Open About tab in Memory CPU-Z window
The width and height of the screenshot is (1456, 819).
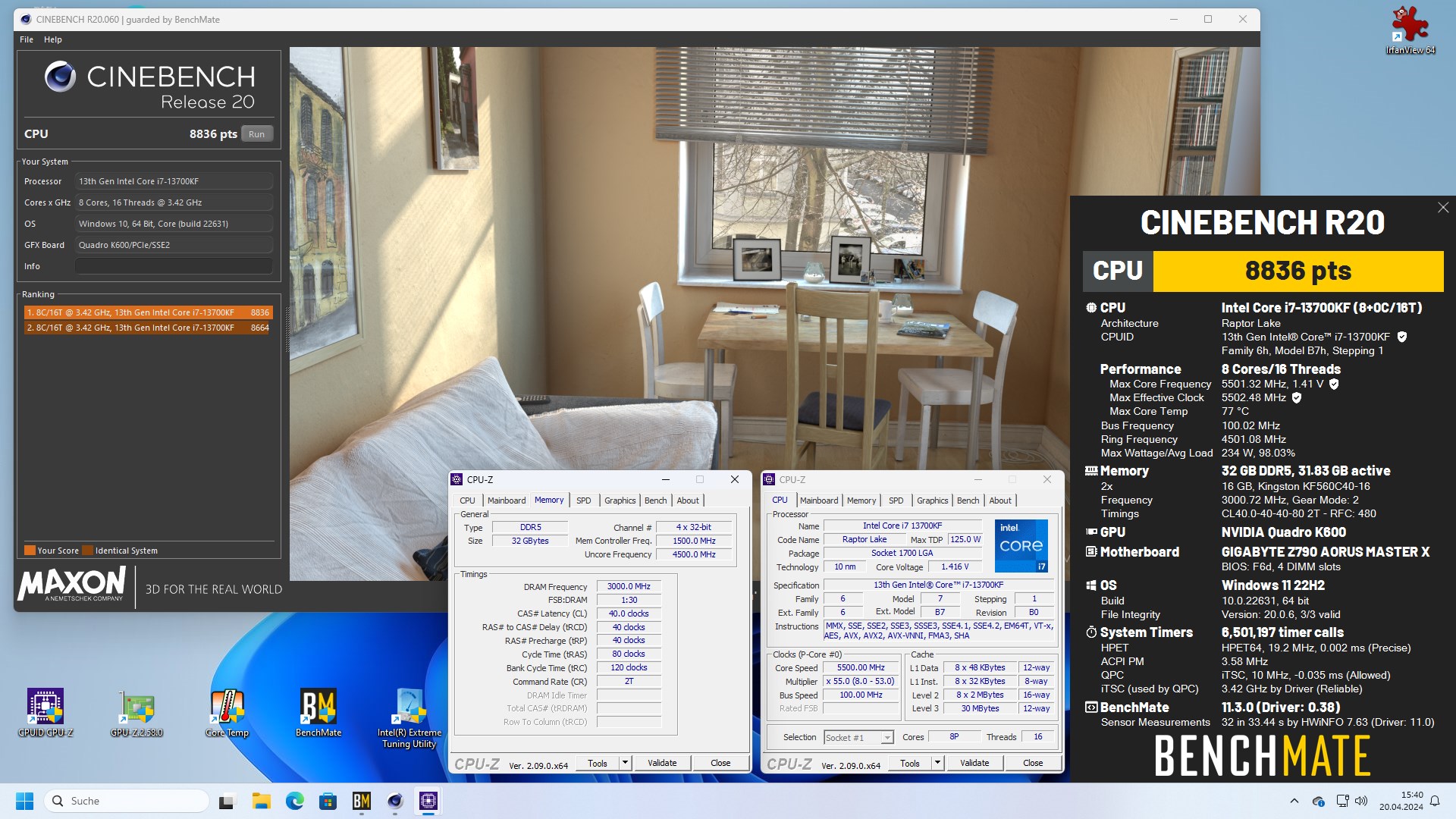click(x=688, y=500)
